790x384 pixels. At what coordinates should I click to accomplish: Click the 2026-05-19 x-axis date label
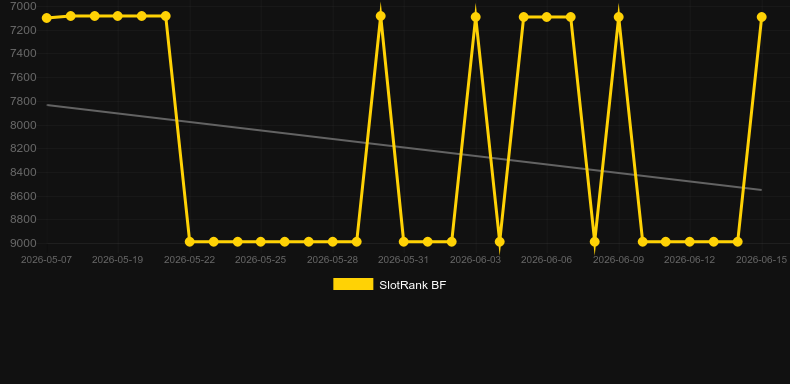pos(117,260)
